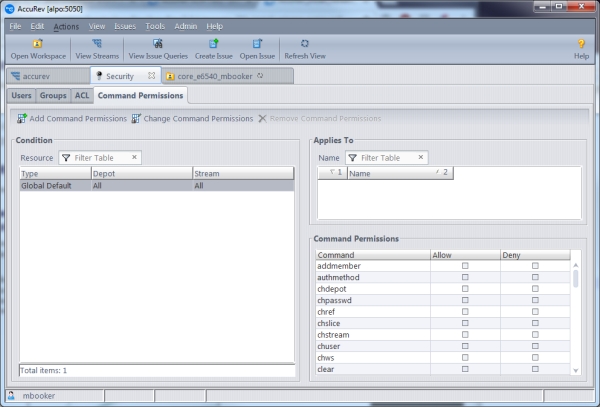Click the View Issue Queries icon

pos(157,44)
